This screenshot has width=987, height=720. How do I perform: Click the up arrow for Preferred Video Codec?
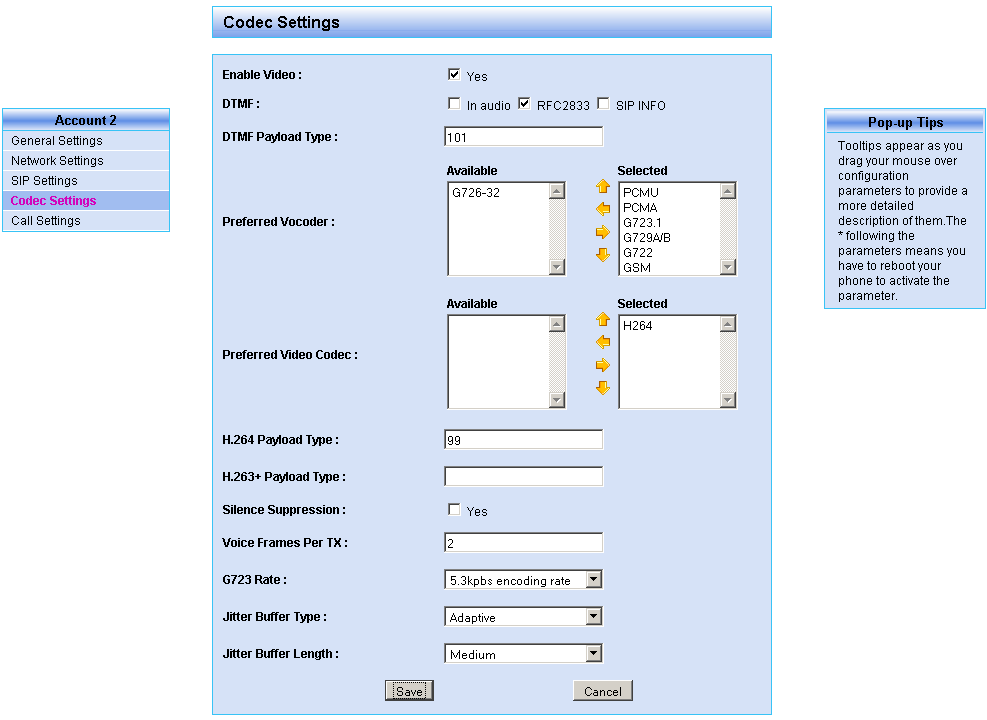click(x=602, y=319)
